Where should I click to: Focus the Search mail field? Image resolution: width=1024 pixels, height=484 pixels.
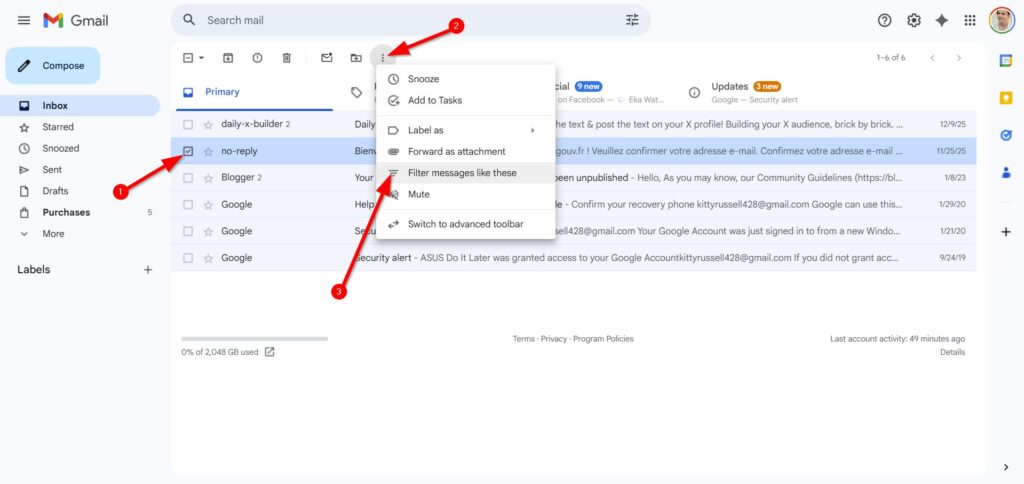[x=411, y=20]
